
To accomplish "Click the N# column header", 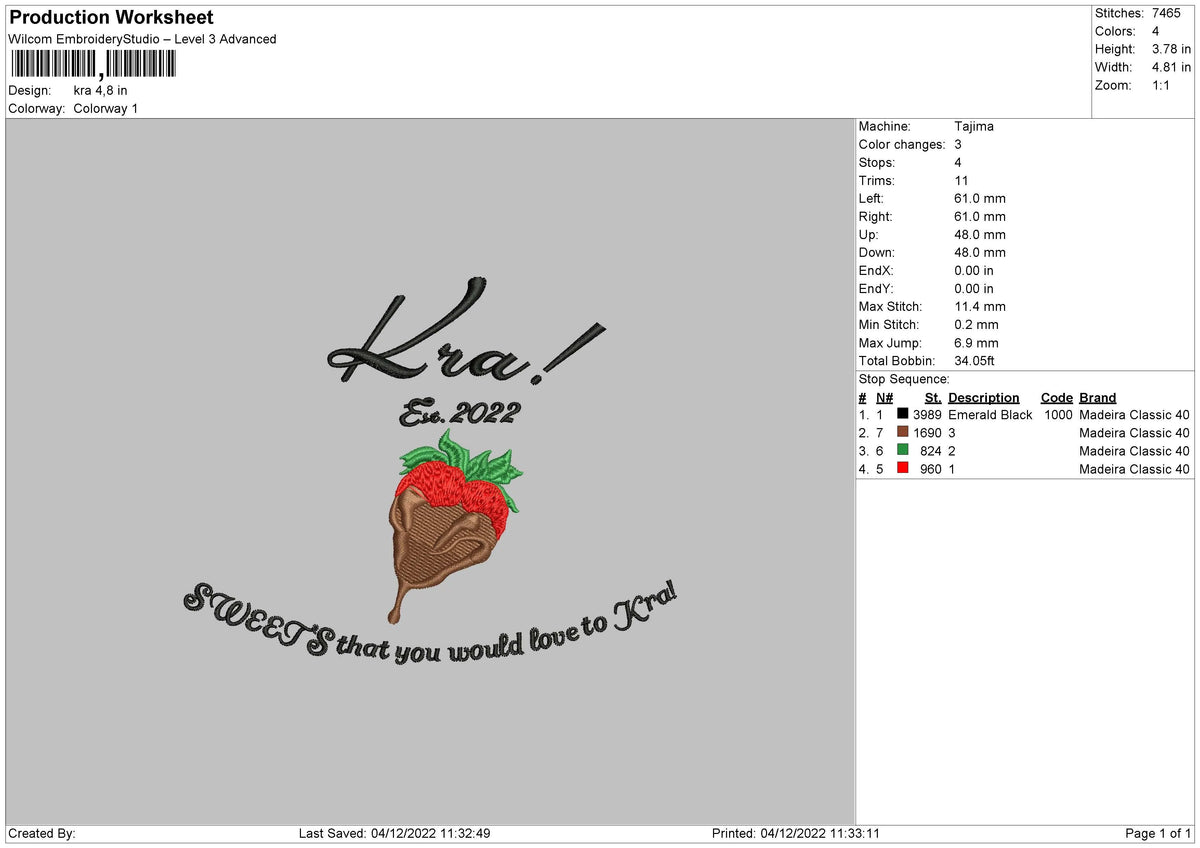I will pos(884,397).
